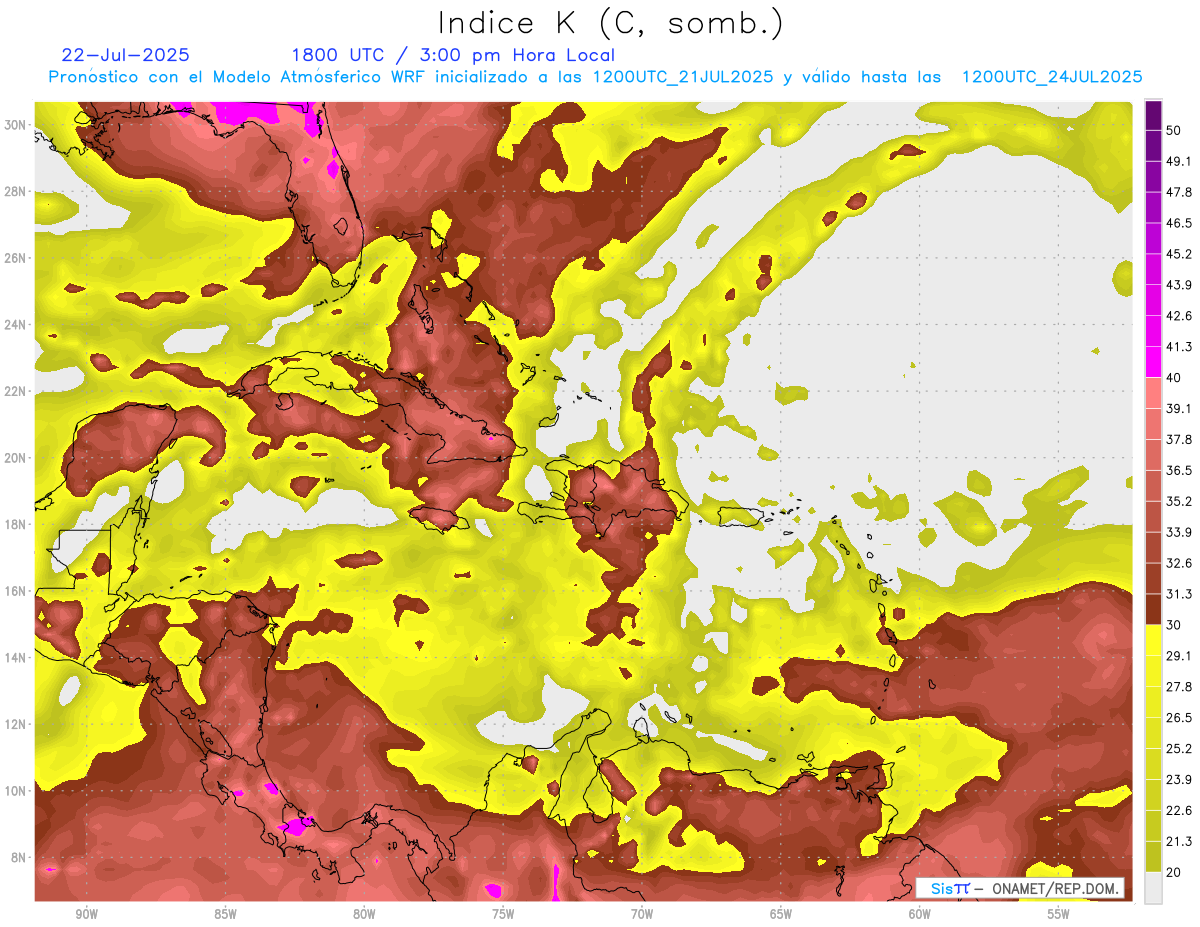Click the '14N' latitude label
This screenshot has width=1200, height=927.
coord(17,658)
